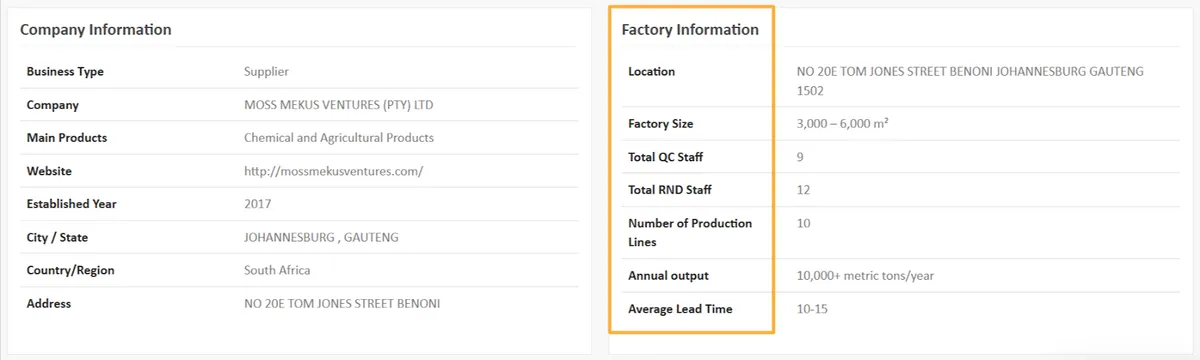Open the mossmekusventures.com website link
Screen dimensions: 1200x360
click(x=334, y=171)
